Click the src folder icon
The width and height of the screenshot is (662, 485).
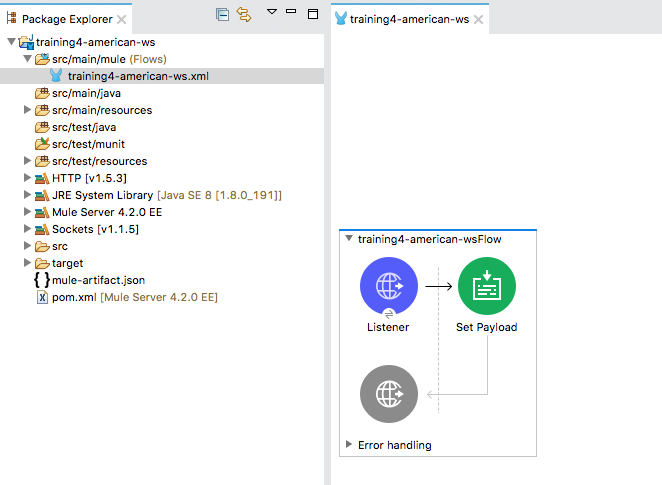[x=42, y=246]
